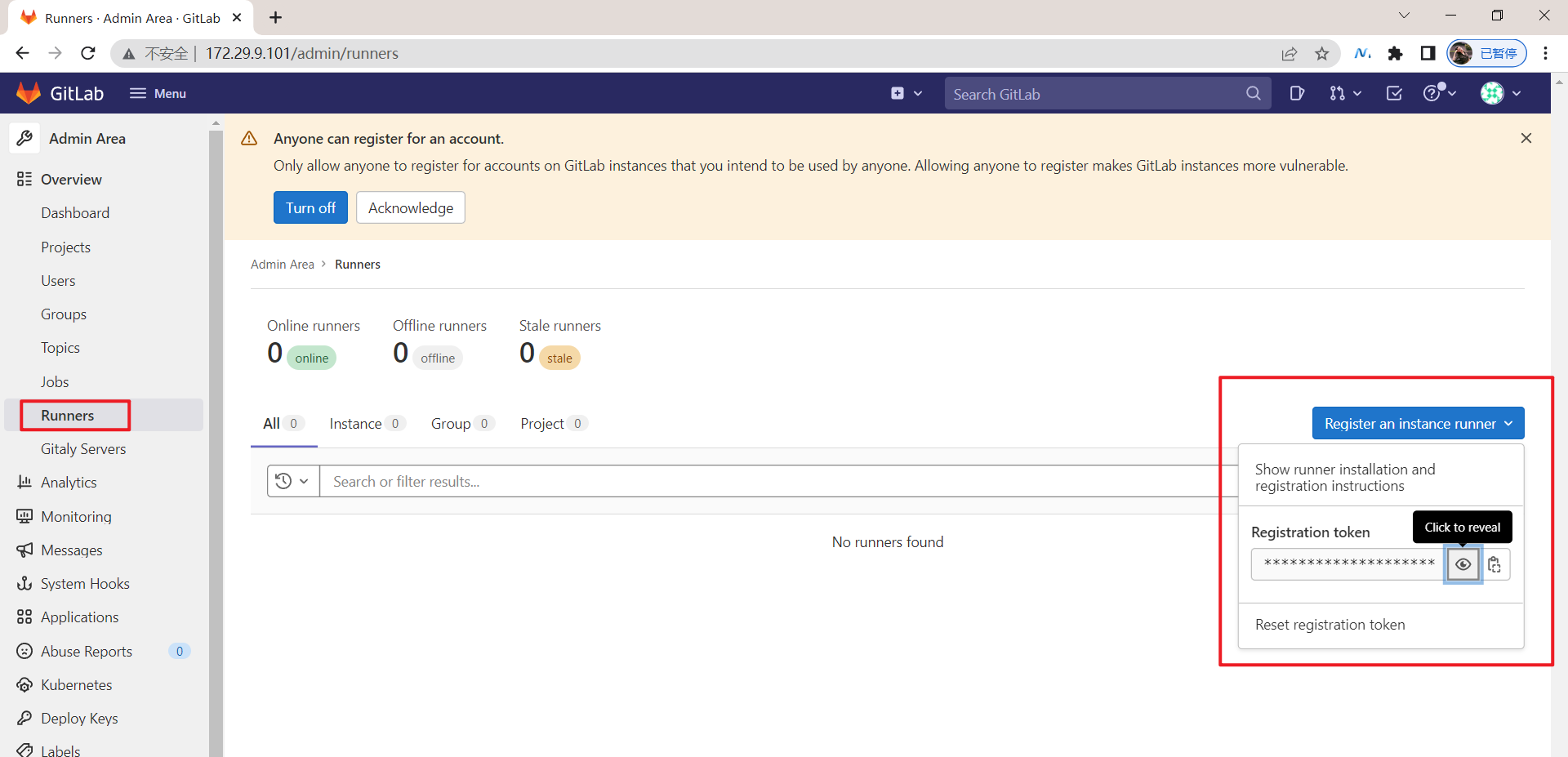
Task: Click the Turn off button
Action: (310, 207)
